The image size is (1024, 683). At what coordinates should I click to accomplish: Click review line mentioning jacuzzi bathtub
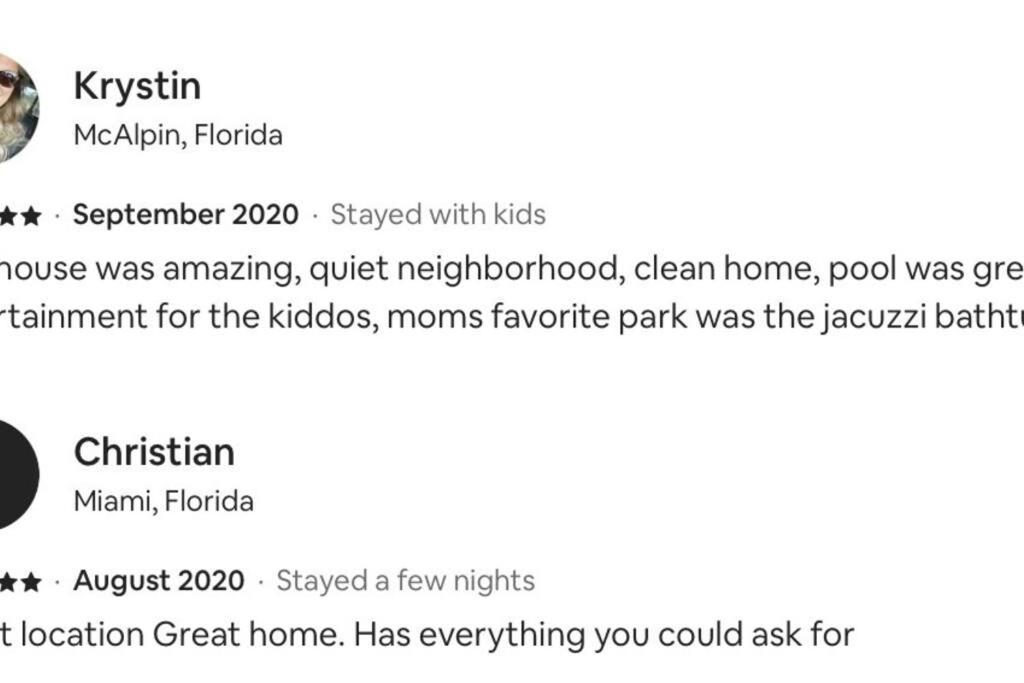tap(512, 317)
